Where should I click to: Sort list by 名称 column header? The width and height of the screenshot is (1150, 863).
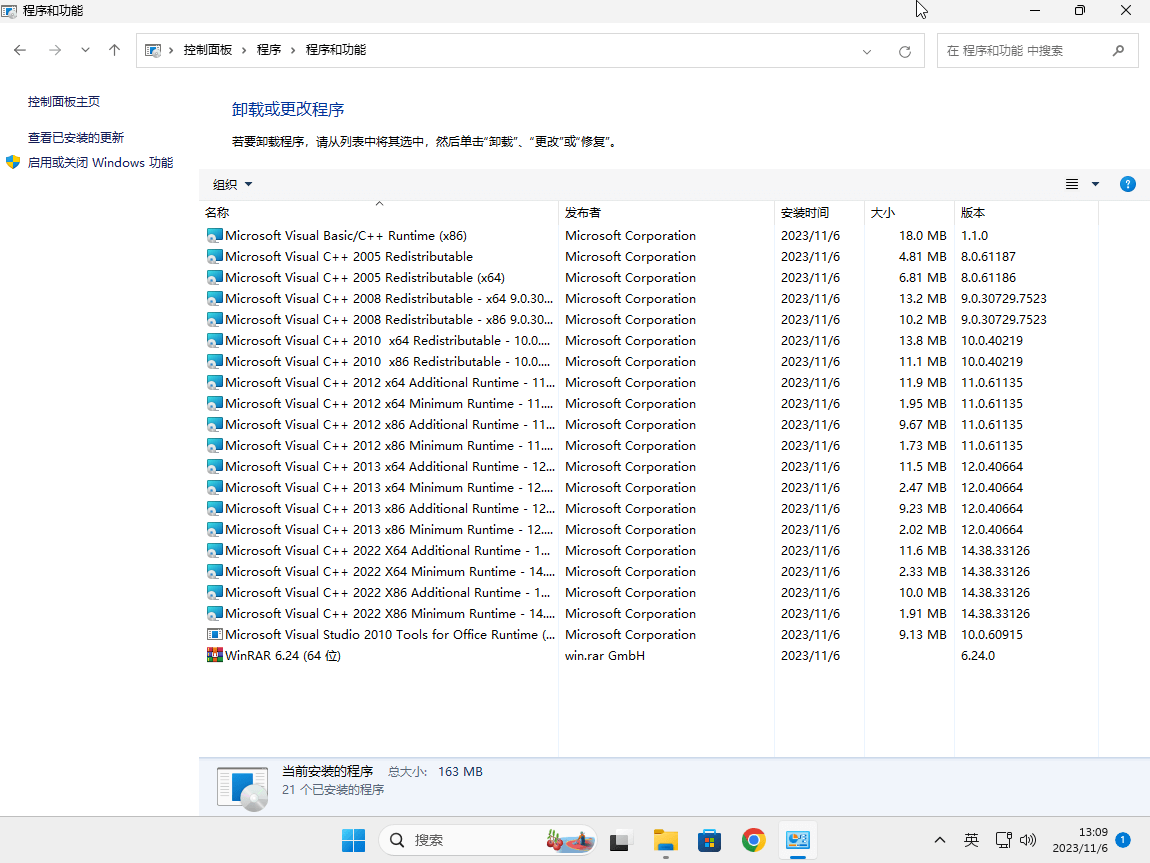click(x=378, y=212)
